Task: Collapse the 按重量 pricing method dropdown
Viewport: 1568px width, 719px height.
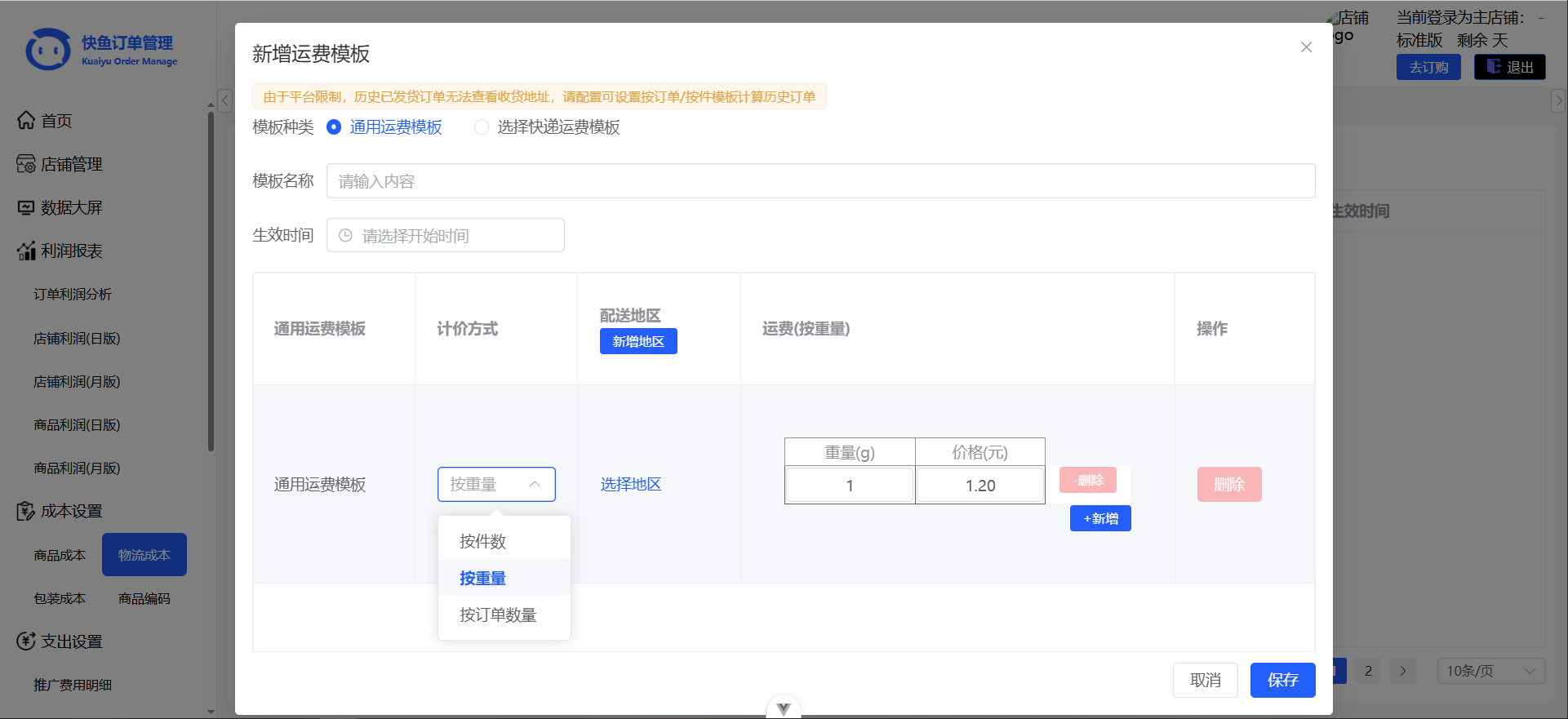Action: click(x=535, y=485)
